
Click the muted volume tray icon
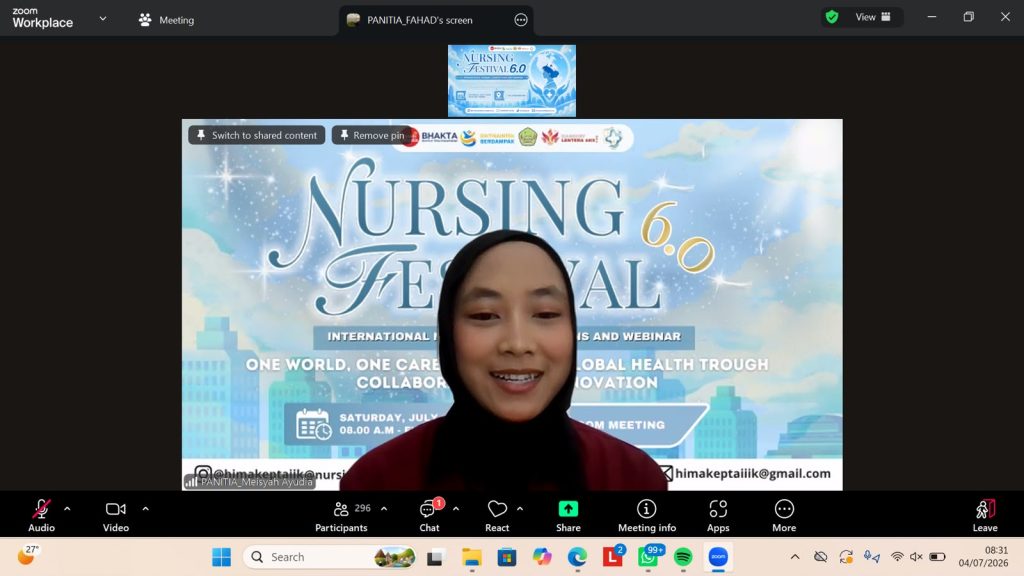916,557
